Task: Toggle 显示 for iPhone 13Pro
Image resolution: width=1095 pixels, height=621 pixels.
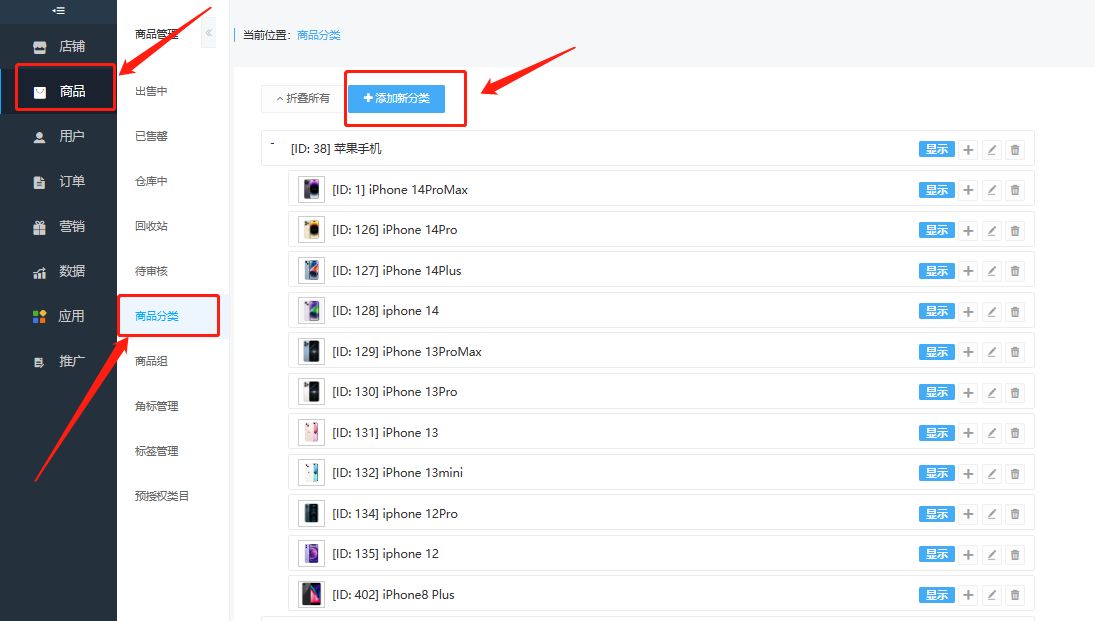Action: [x=936, y=392]
